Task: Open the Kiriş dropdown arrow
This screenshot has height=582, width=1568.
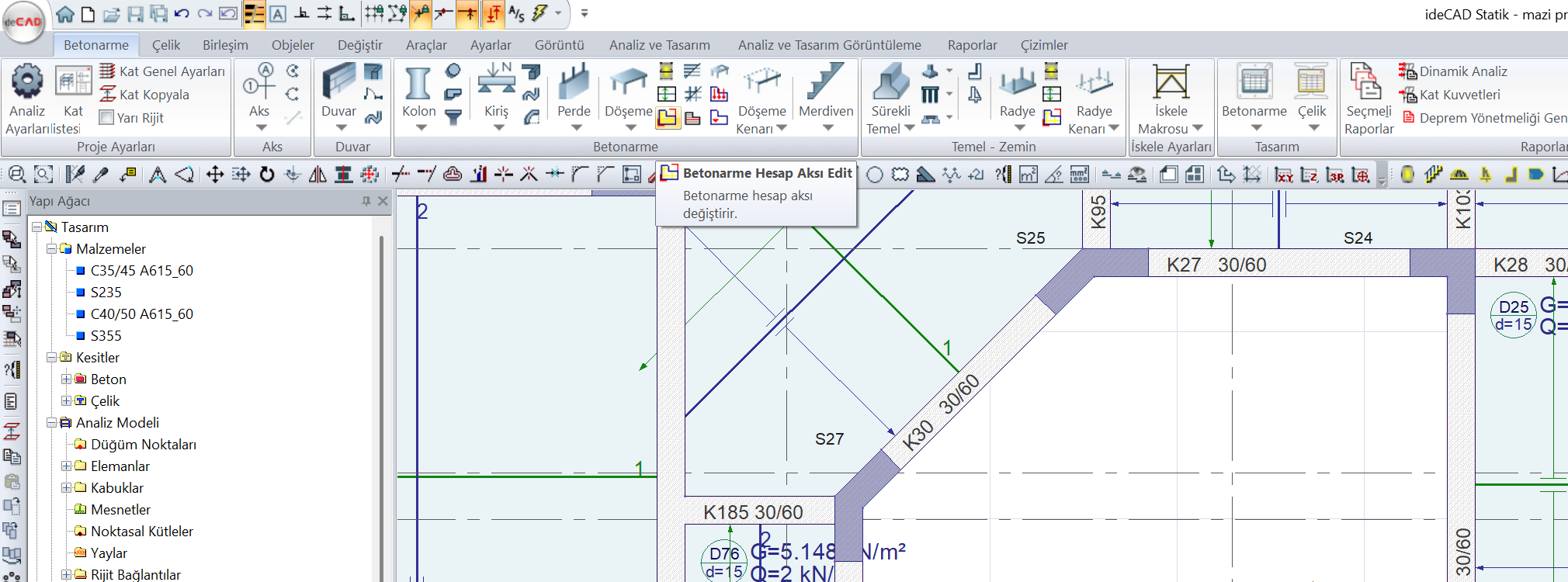Action: pyautogui.click(x=498, y=128)
